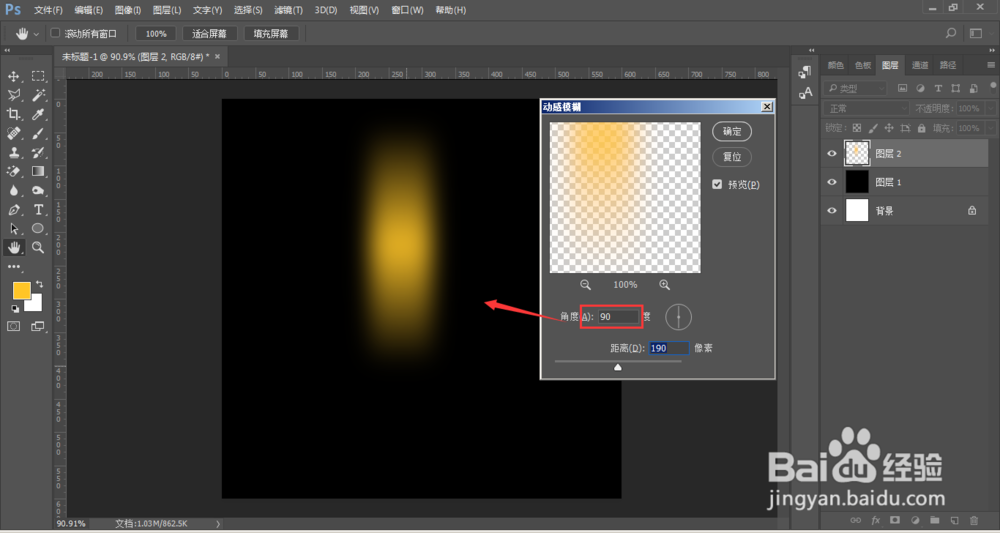
Task: Select the Sponge tool
Action: [38, 190]
